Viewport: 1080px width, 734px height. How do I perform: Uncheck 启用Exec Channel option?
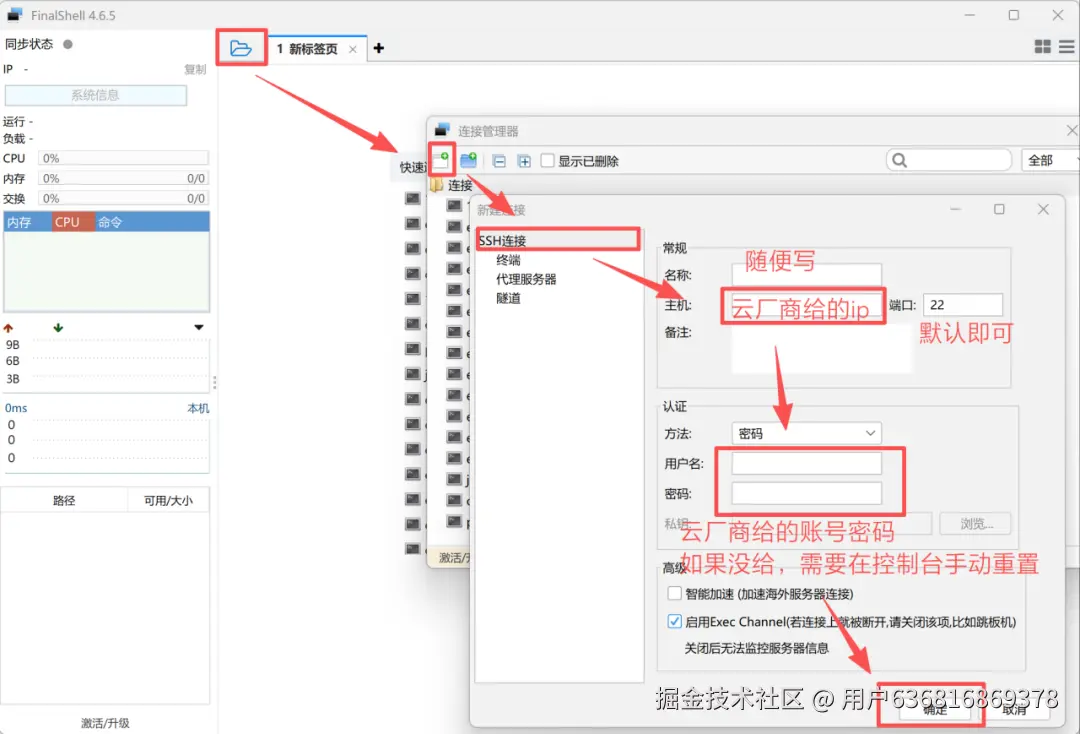(x=674, y=621)
